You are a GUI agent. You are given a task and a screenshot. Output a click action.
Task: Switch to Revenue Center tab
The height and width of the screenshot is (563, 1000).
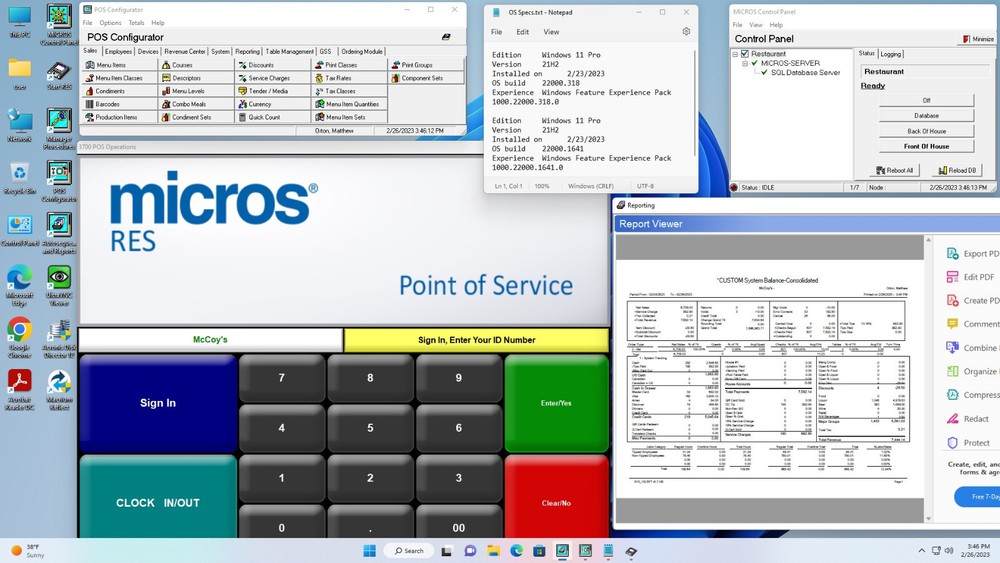(185, 52)
